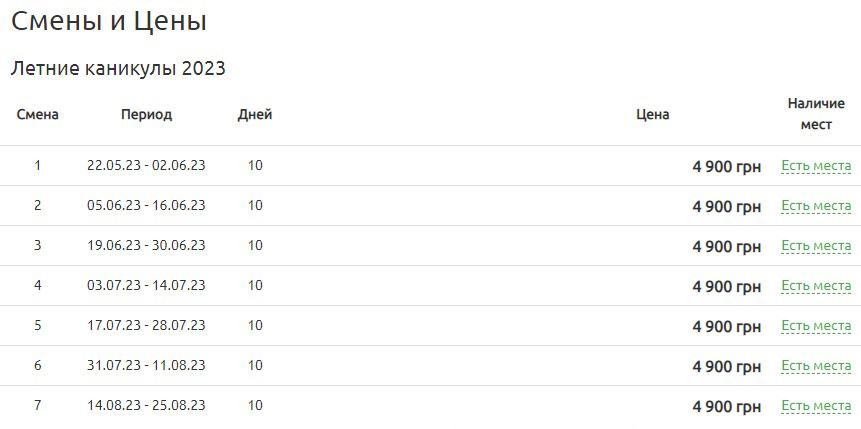Click the 4 900 грн price for shift 4
Screen dimensions: 861x429
click(x=726, y=287)
